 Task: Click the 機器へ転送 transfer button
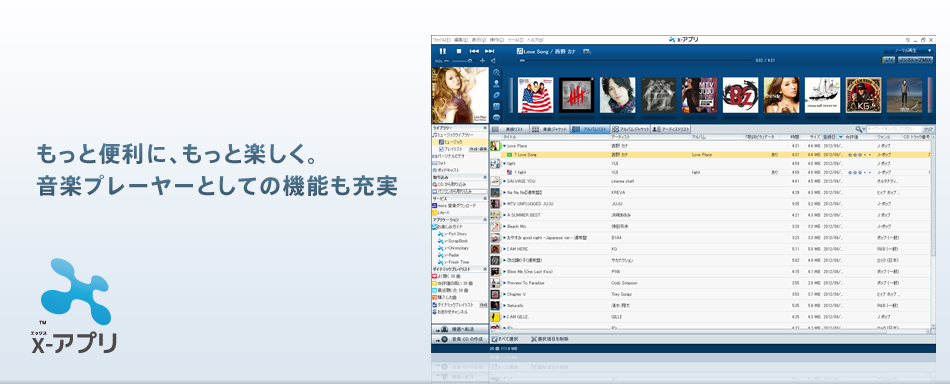[460, 329]
